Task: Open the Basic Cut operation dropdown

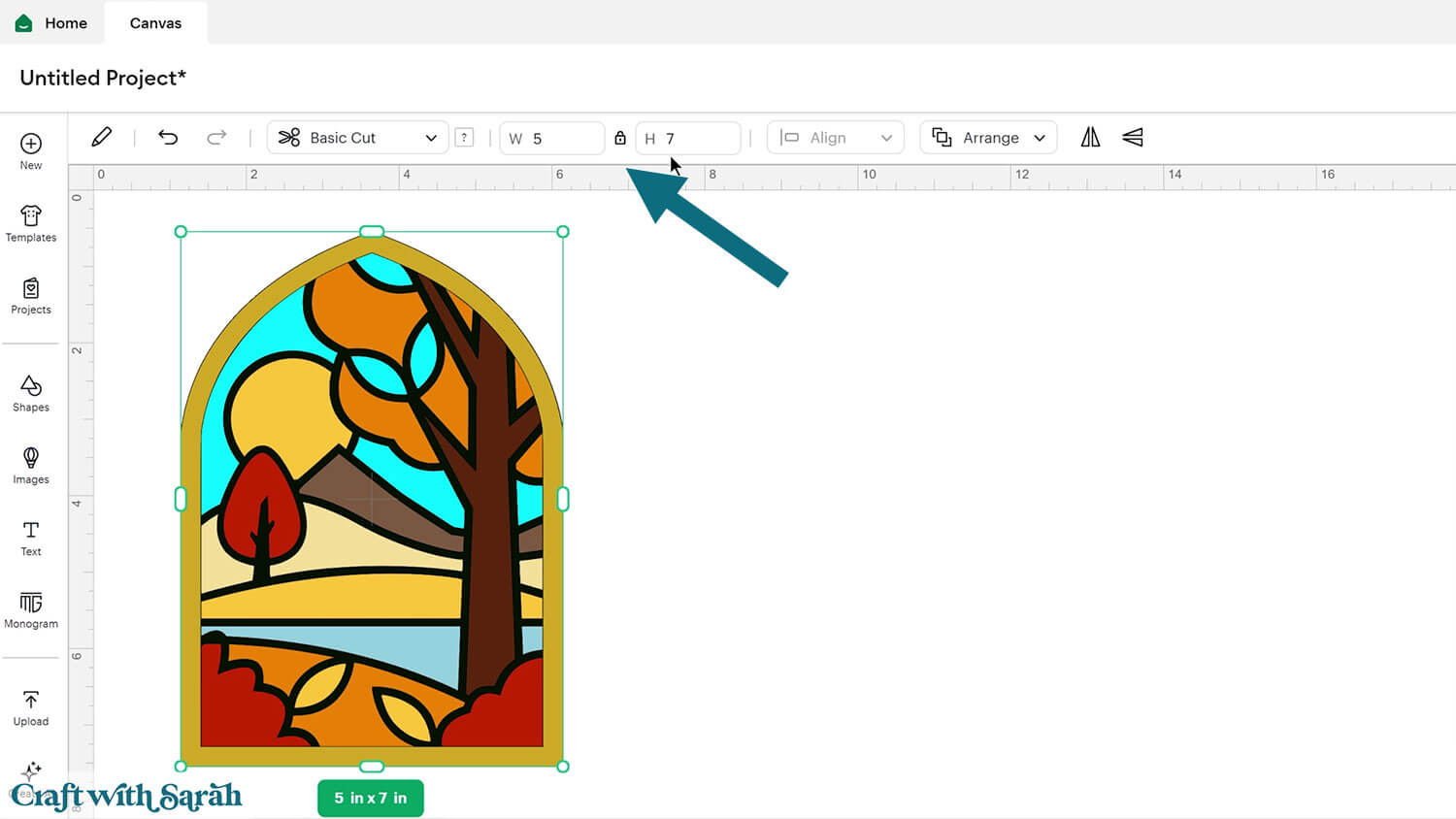Action: coord(357,137)
